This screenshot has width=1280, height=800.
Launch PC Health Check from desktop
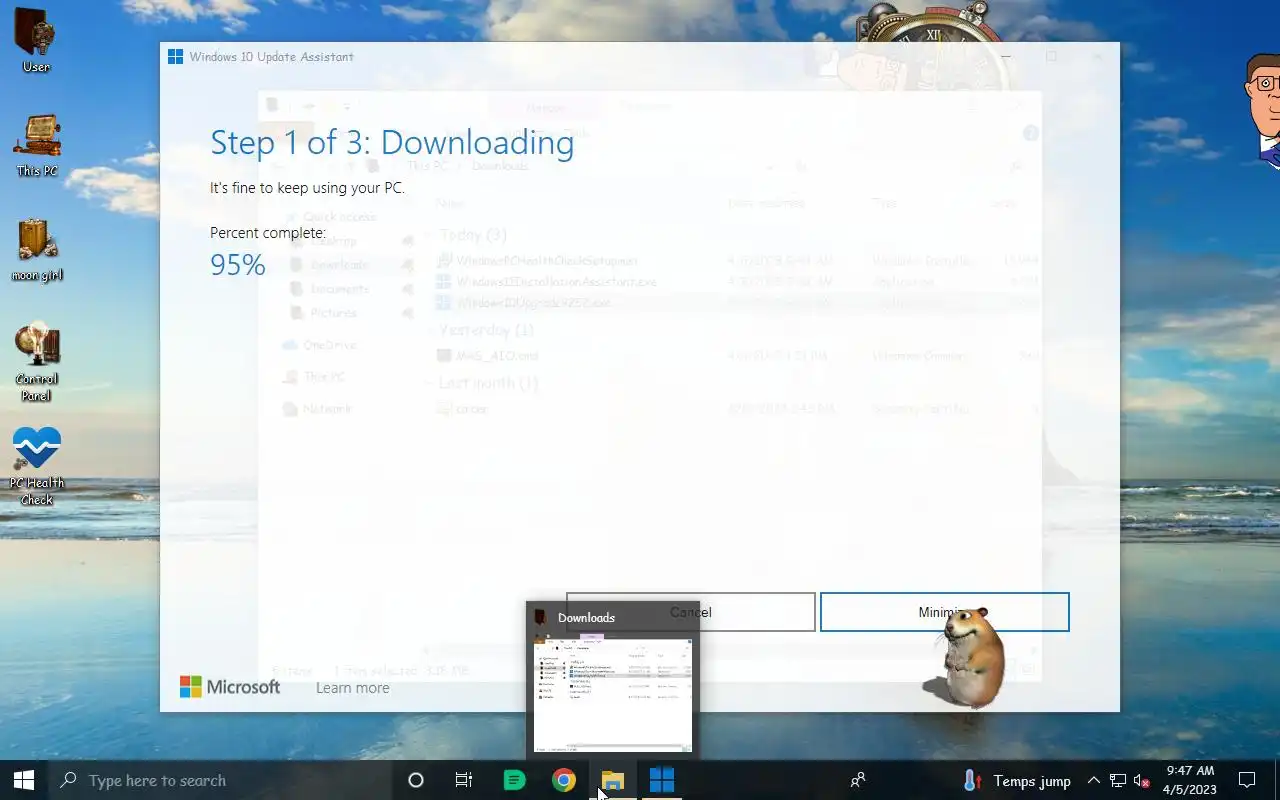pyautogui.click(x=37, y=466)
